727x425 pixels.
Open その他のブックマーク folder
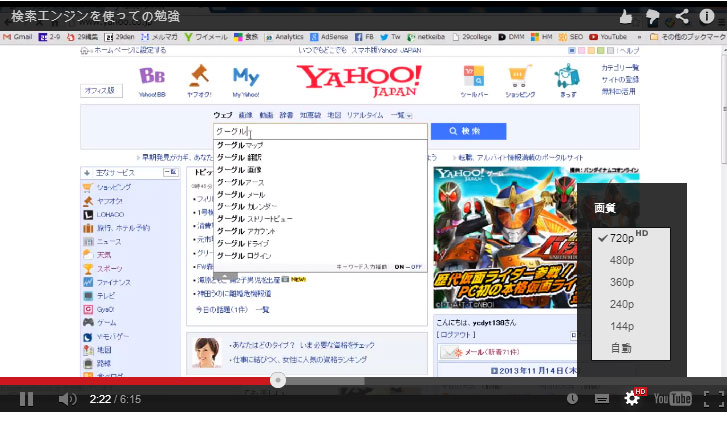[x=688, y=37]
